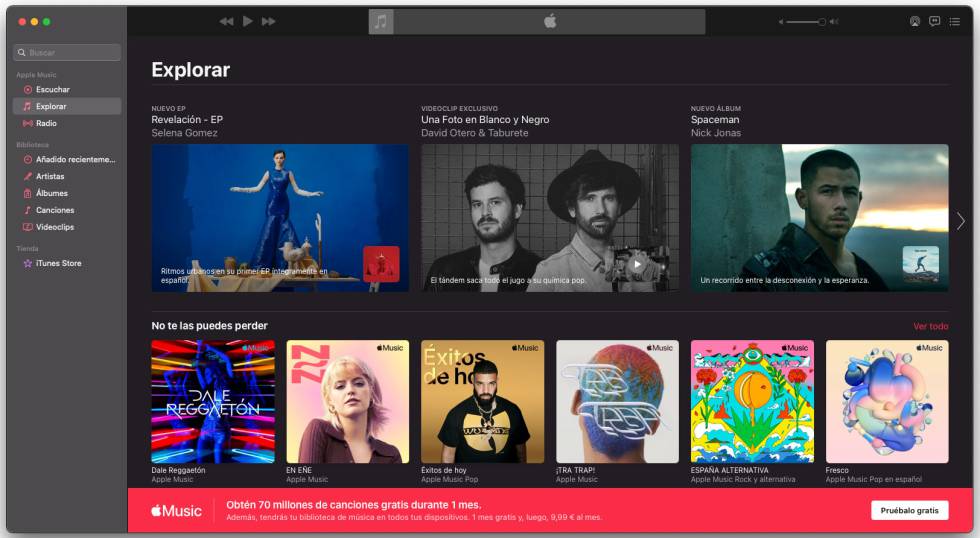Click the Escuchar play circle icon

[x=28, y=89]
